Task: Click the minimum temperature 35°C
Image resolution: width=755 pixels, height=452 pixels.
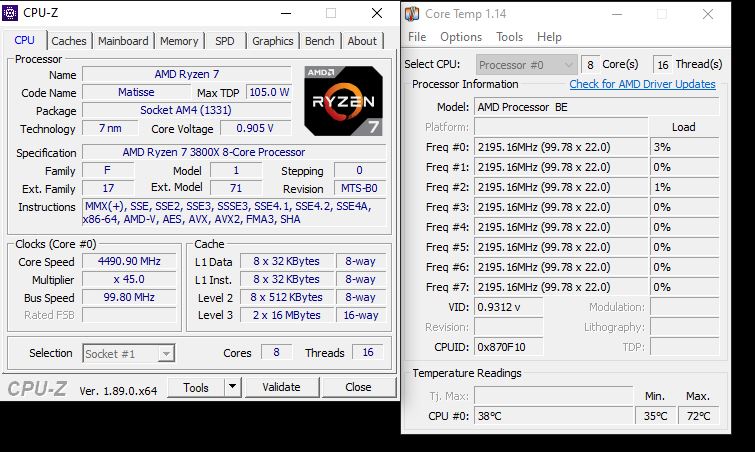Action: pyautogui.click(x=655, y=416)
